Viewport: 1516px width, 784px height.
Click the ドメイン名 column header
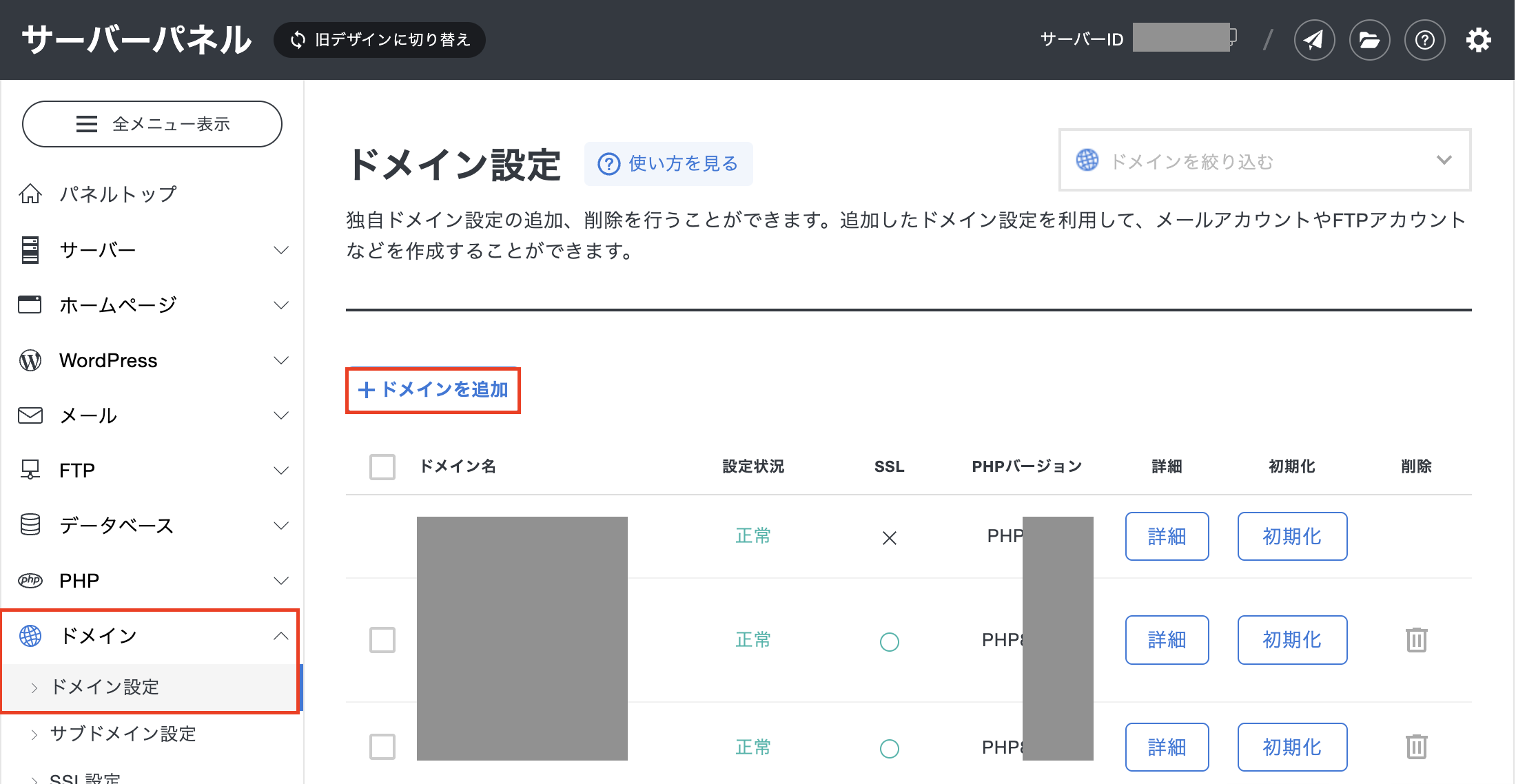[458, 466]
